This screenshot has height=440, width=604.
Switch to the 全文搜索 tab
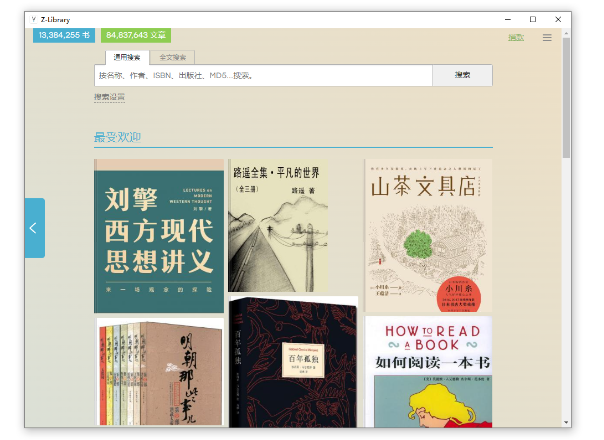pos(172,57)
